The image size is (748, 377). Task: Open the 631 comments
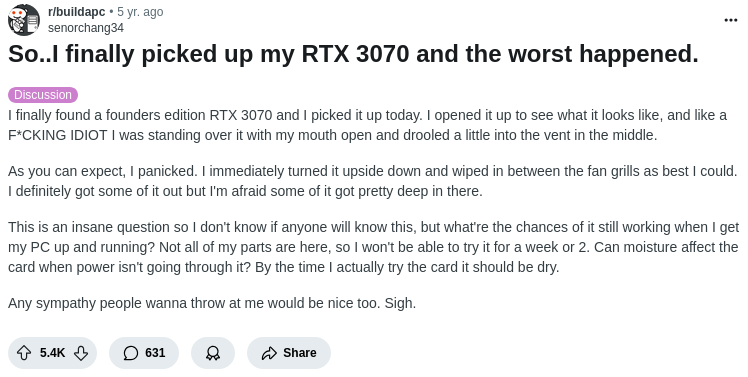click(144, 353)
